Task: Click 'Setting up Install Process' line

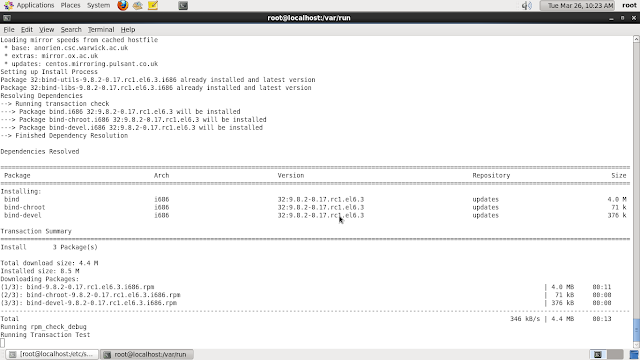Action: [49, 72]
